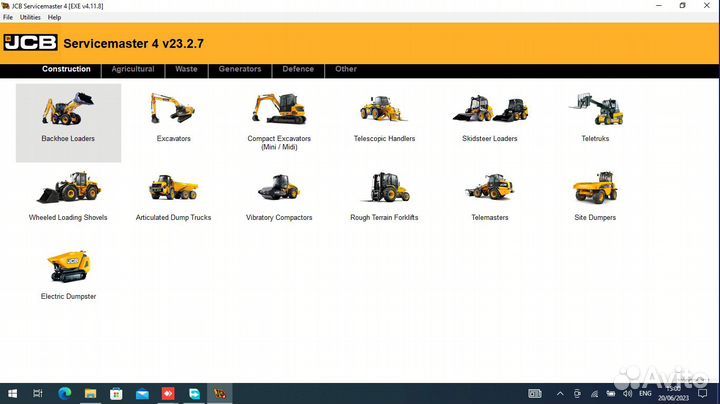Show hidden system tray icons

(560, 394)
